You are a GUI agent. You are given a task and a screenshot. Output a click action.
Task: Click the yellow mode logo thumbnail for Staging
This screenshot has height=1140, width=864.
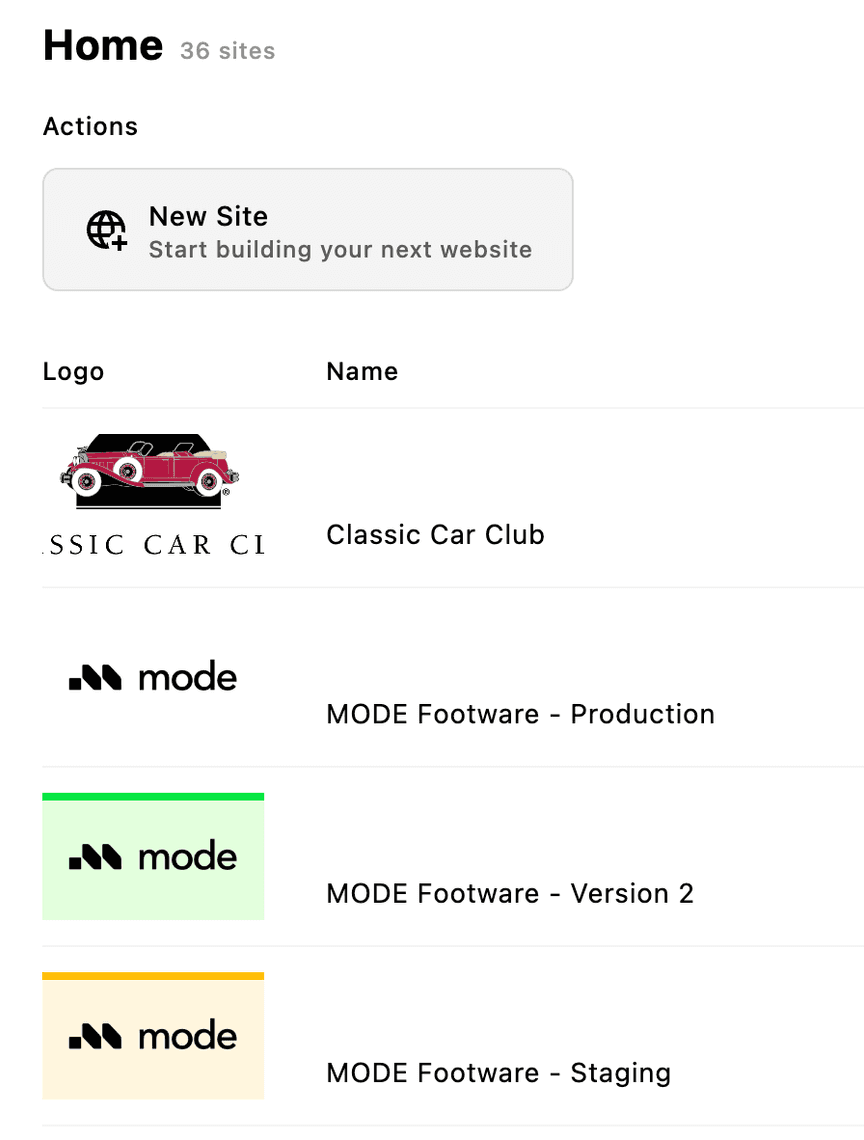tap(153, 1038)
